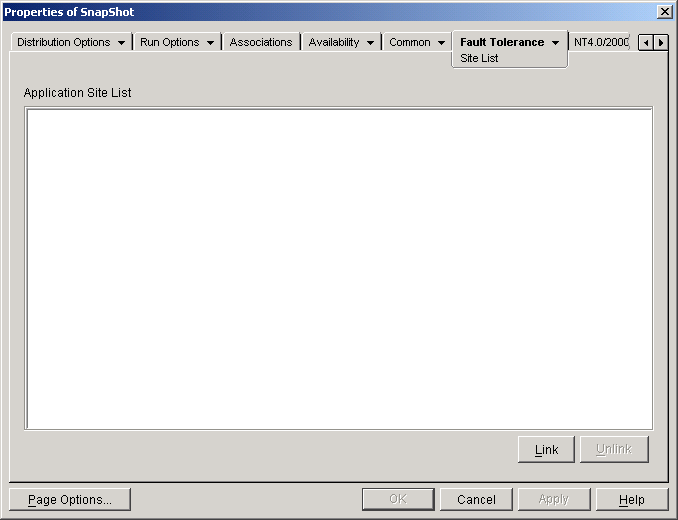Expand the Availability dropdown arrow
The height and width of the screenshot is (520, 678).
pos(371,43)
